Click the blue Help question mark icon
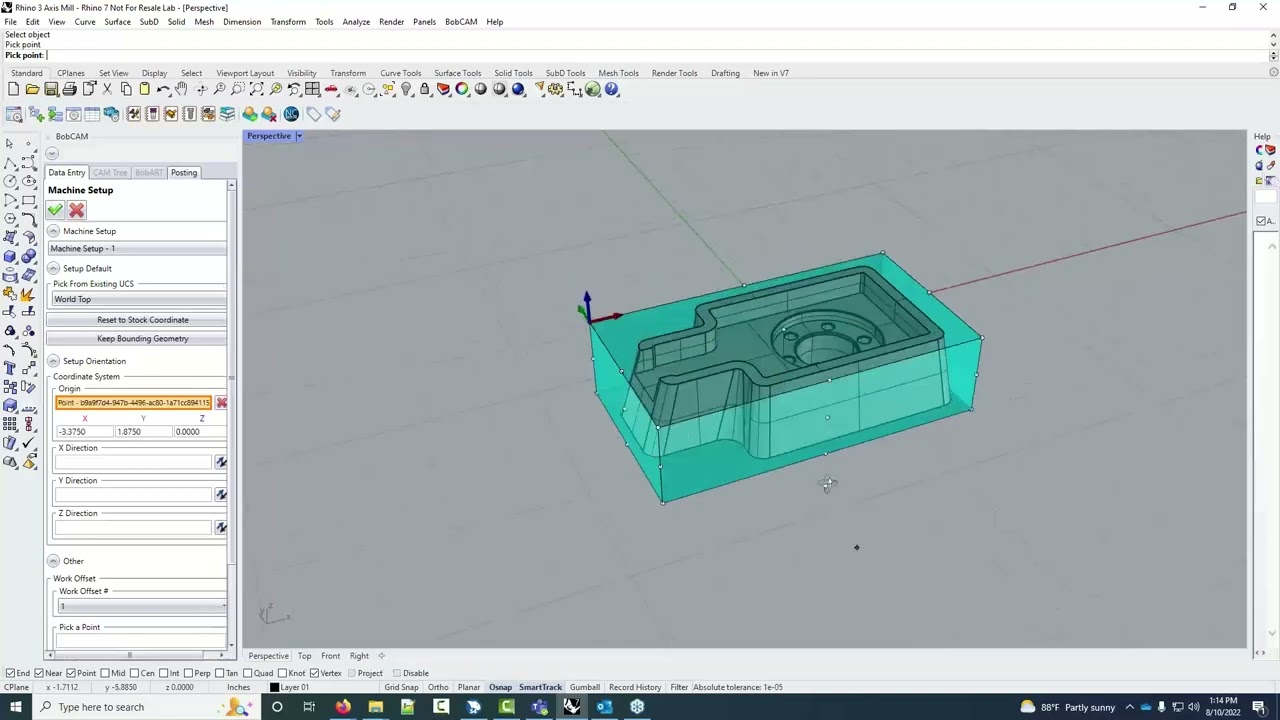Viewport: 1280px width, 720px height. [x=612, y=89]
